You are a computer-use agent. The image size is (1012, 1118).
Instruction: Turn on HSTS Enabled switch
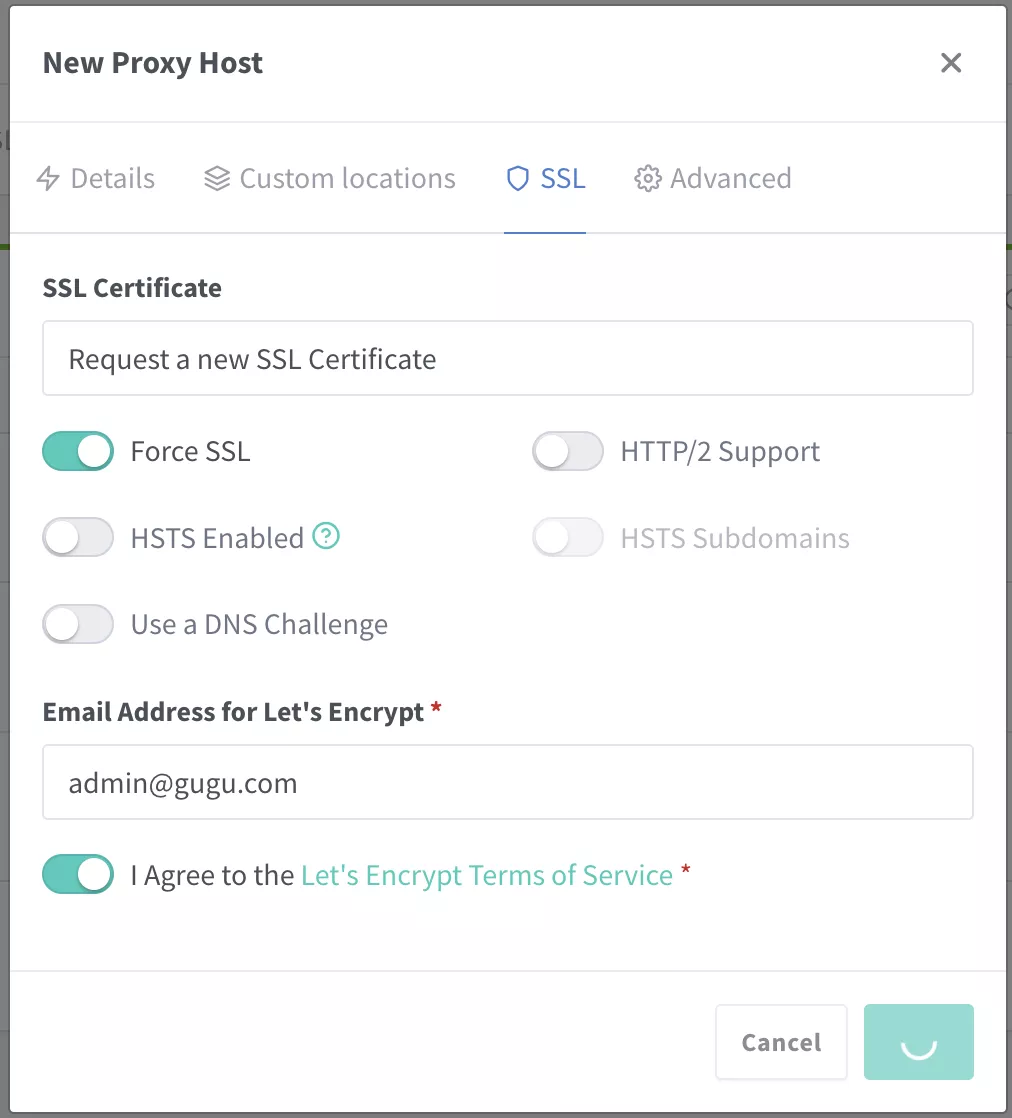pos(78,538)
